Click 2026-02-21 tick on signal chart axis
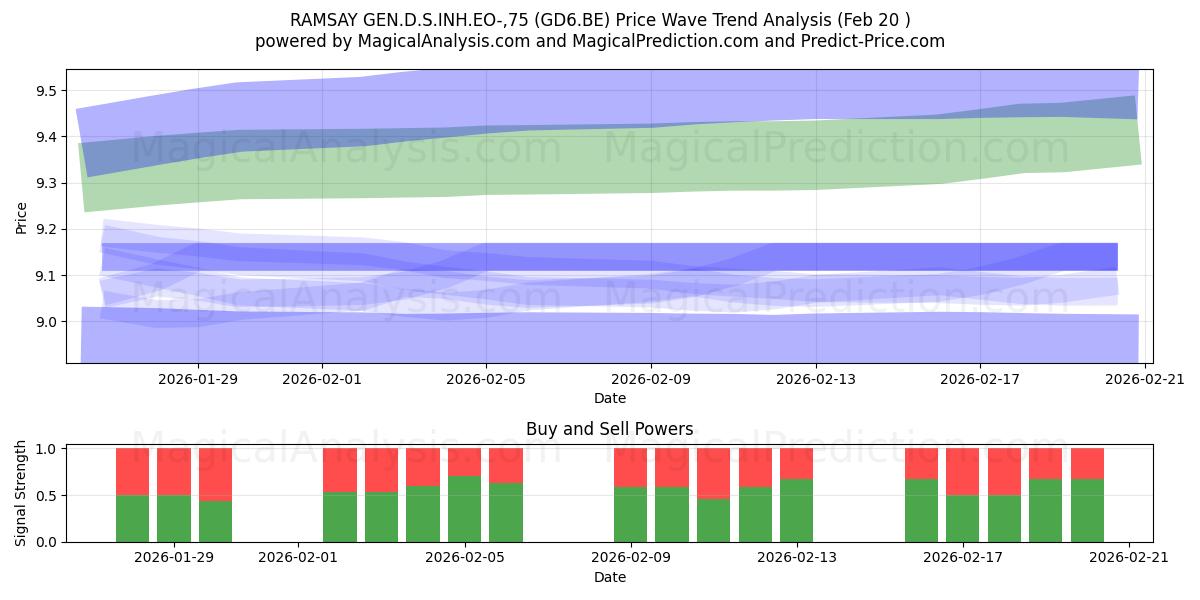This screenshot has width=1200, height=600. pyautogui.click(x=1129, y=557)
